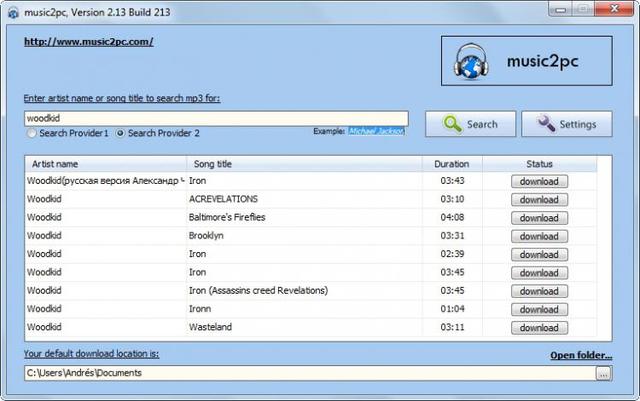The height and width of the screenshot is (401, 640).
Task: Click the 04:08 duration cell
Action: [452, 217]
